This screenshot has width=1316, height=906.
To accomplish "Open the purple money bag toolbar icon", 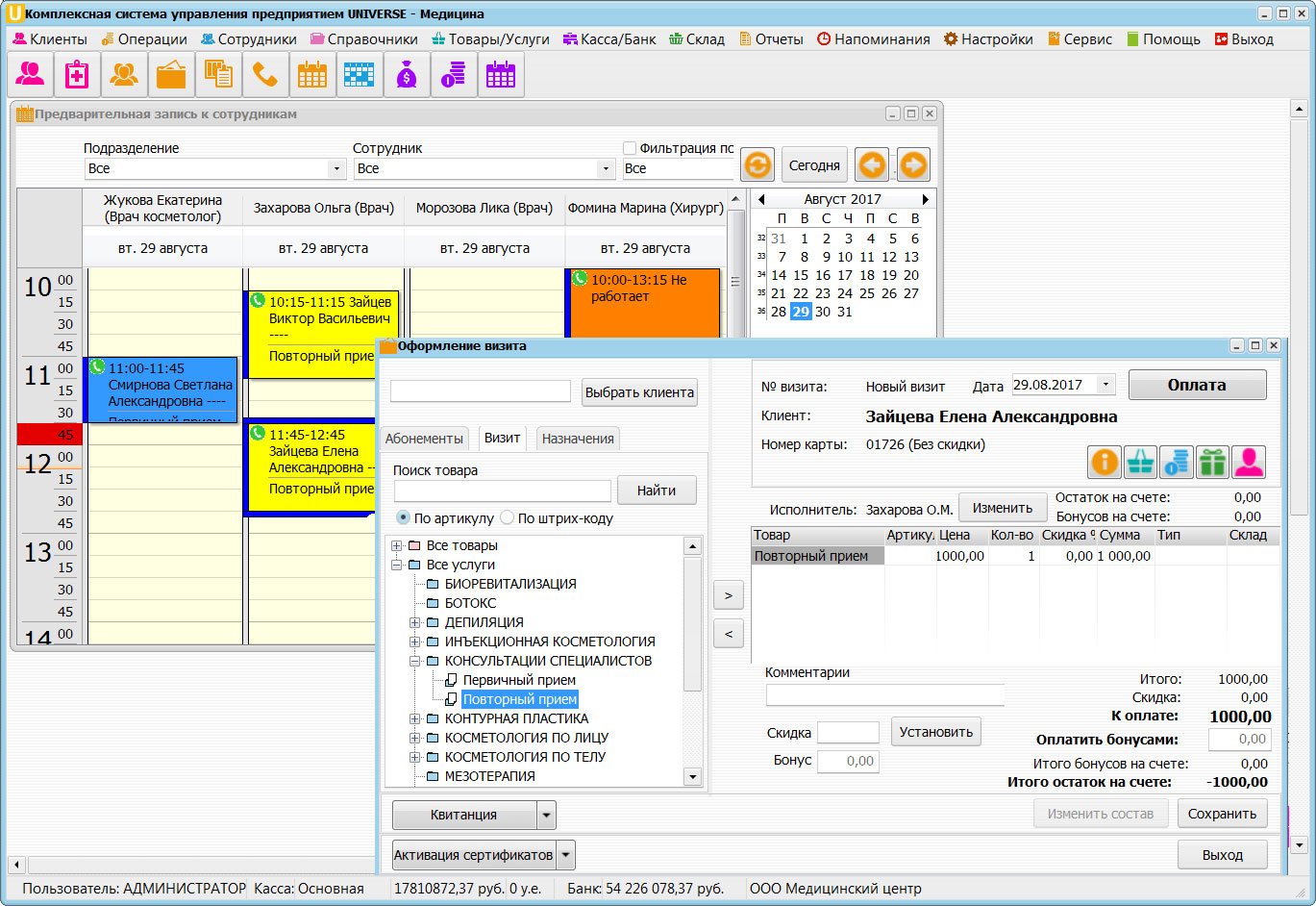I will [x=407, y=74].
